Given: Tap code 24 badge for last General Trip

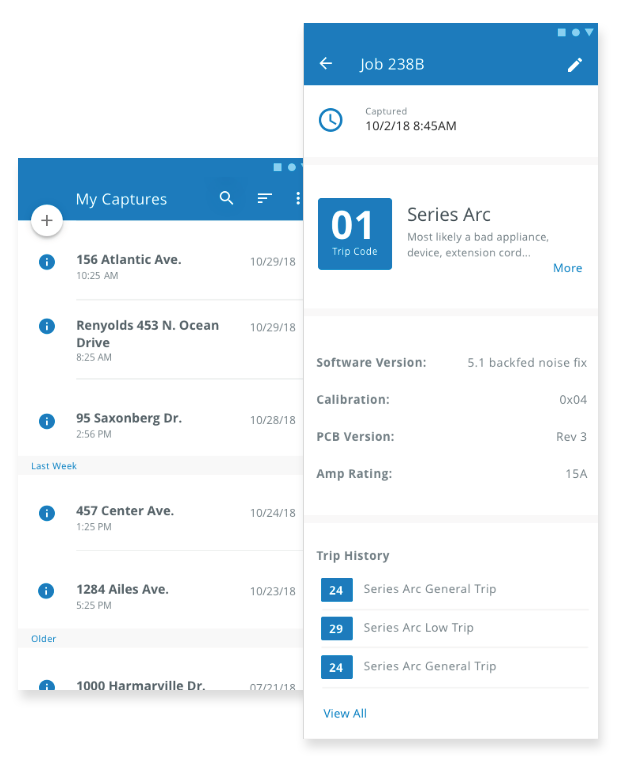Looking at the screenshot, I should (336, 667).
